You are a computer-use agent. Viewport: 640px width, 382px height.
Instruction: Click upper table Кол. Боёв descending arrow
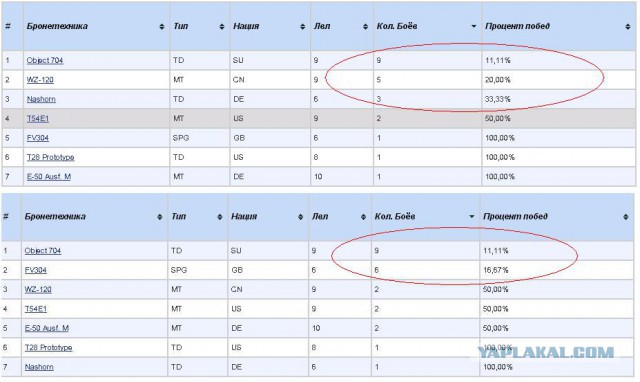pyautogui.click(x=473, y=27)
